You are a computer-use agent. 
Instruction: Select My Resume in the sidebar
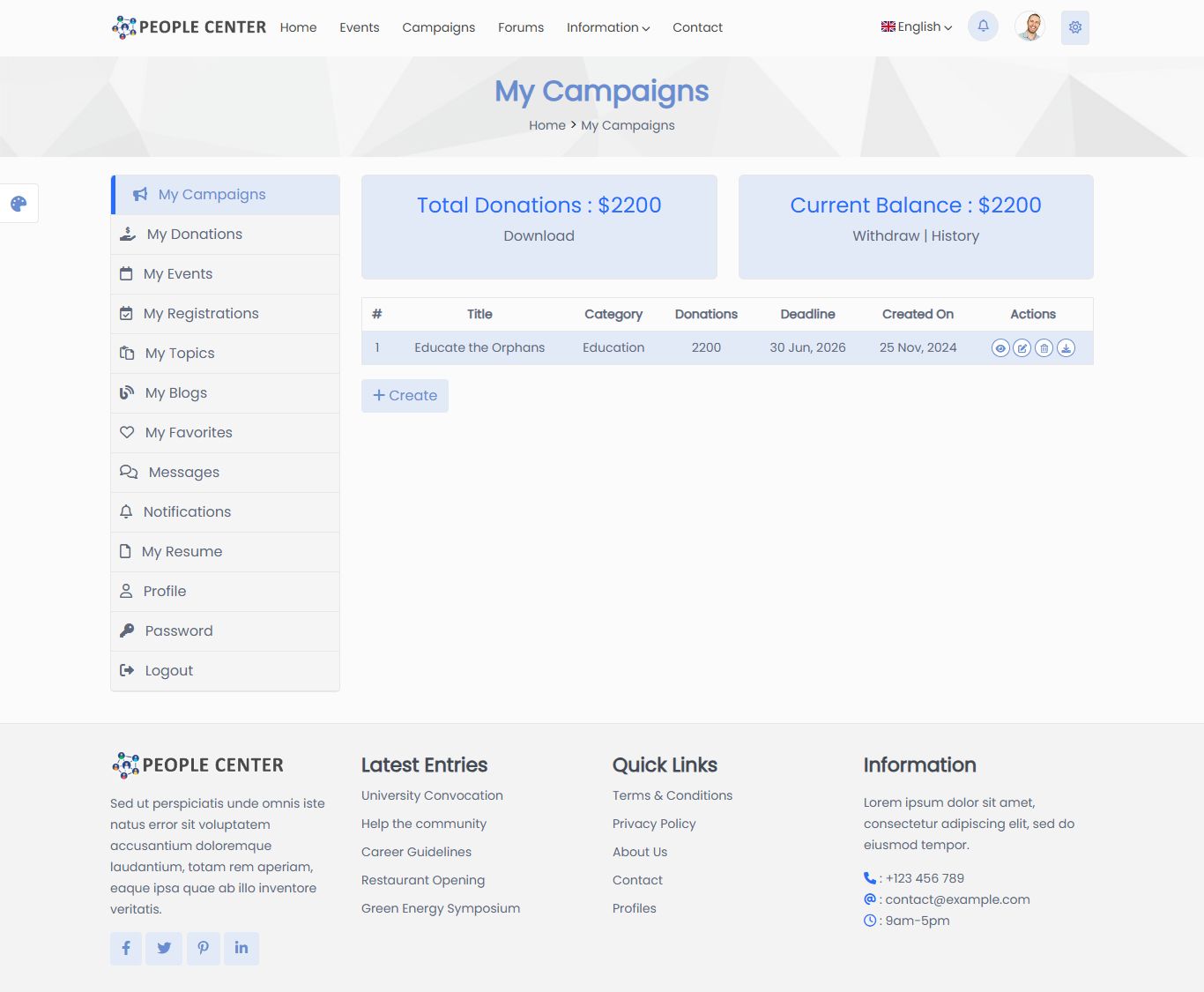tap(225, 552)
